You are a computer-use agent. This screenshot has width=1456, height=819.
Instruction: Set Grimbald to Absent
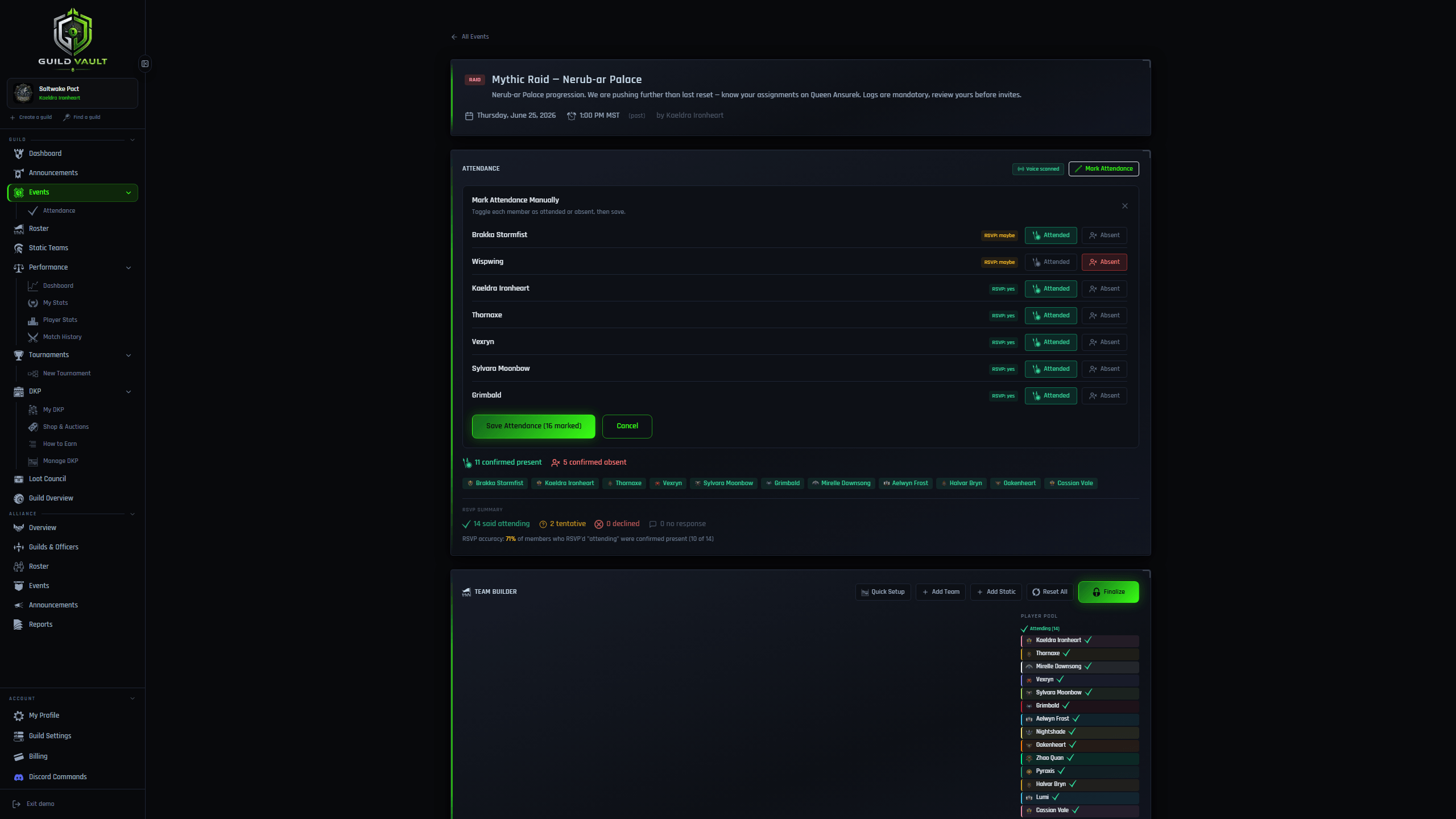click(x=1104, y=396)
